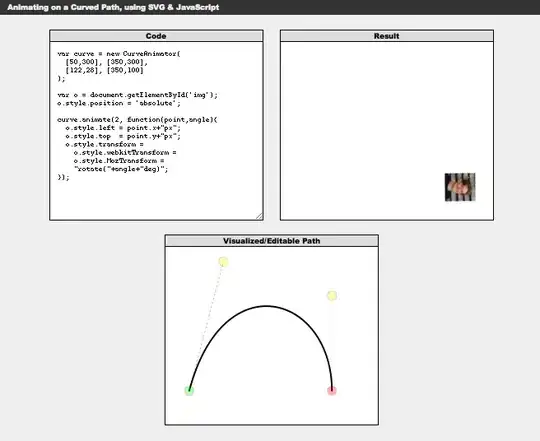Click the line o.style.position = 'absolute'
Viewport: 540px width, 441px height.
click(x=119, y=103)
